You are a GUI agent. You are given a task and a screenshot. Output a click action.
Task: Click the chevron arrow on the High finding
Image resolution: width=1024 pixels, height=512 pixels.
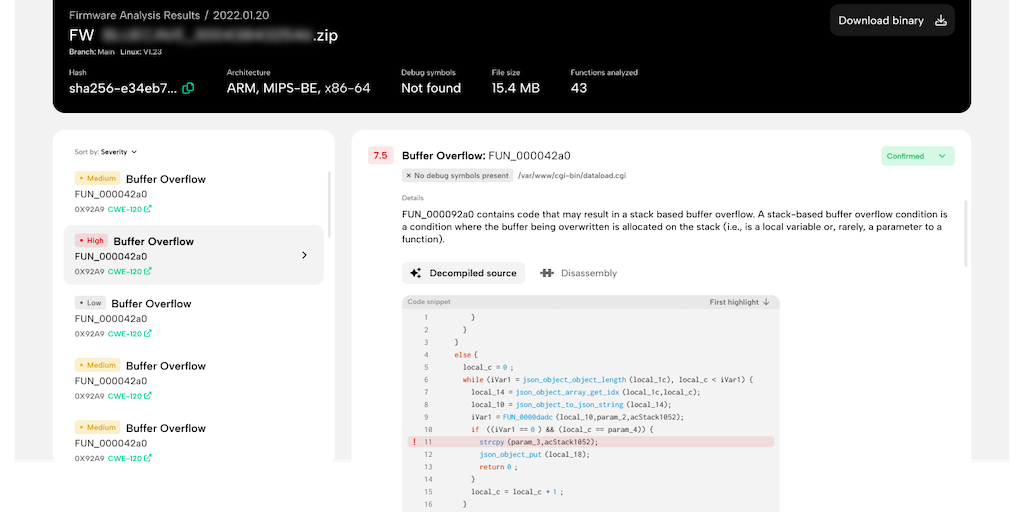304,255
